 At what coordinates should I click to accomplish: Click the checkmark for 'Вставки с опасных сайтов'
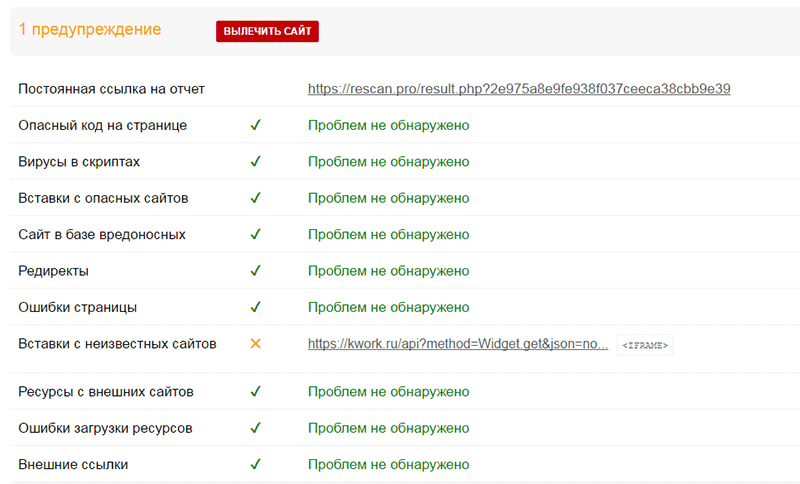(256, 197)
